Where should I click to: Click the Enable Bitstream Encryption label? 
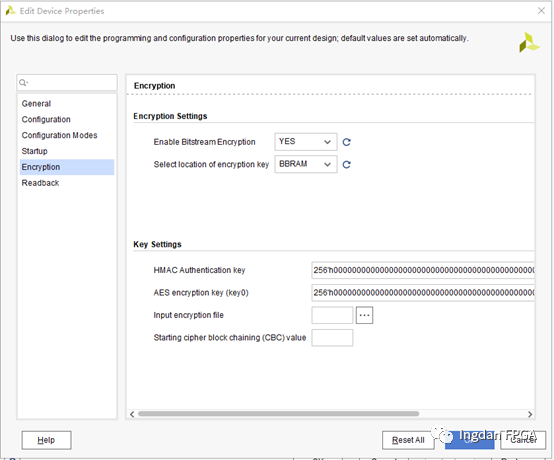[x=204, y=142]
